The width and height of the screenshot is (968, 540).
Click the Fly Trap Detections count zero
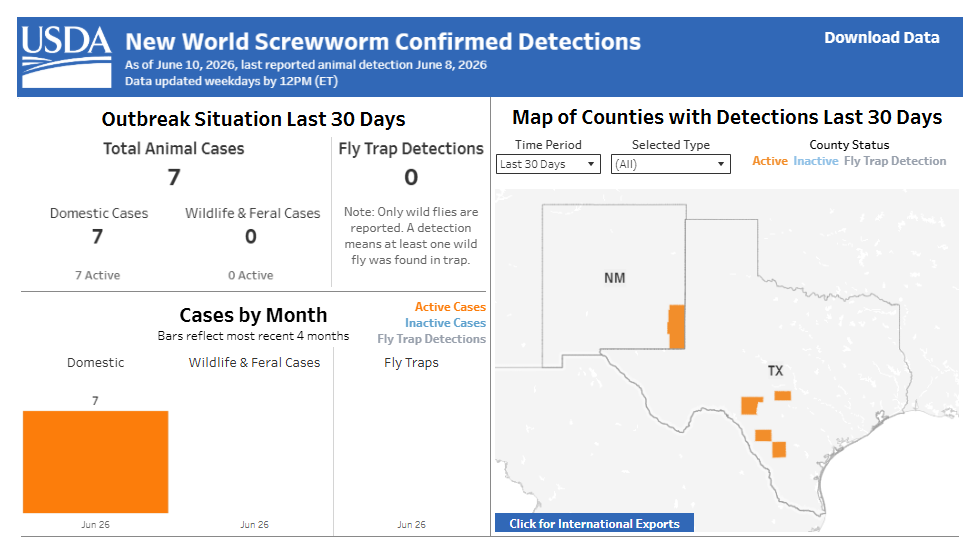click(411, 178)
